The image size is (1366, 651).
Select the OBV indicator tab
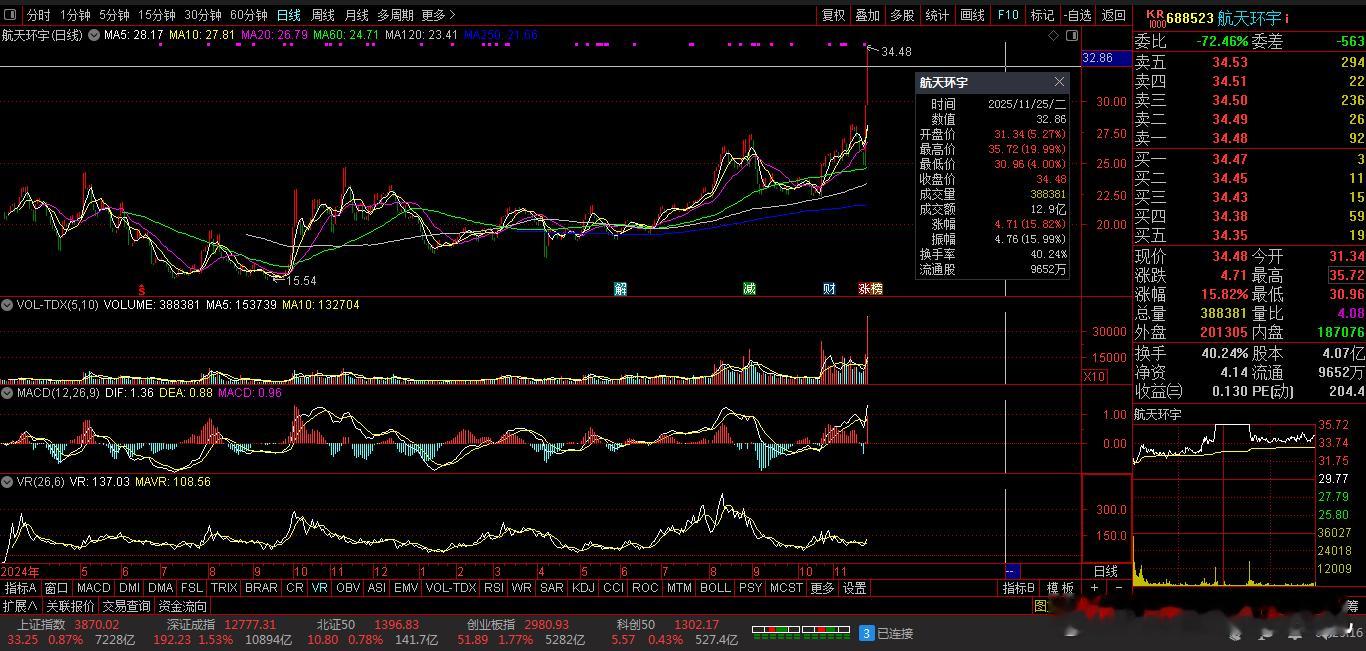[348, 588]
